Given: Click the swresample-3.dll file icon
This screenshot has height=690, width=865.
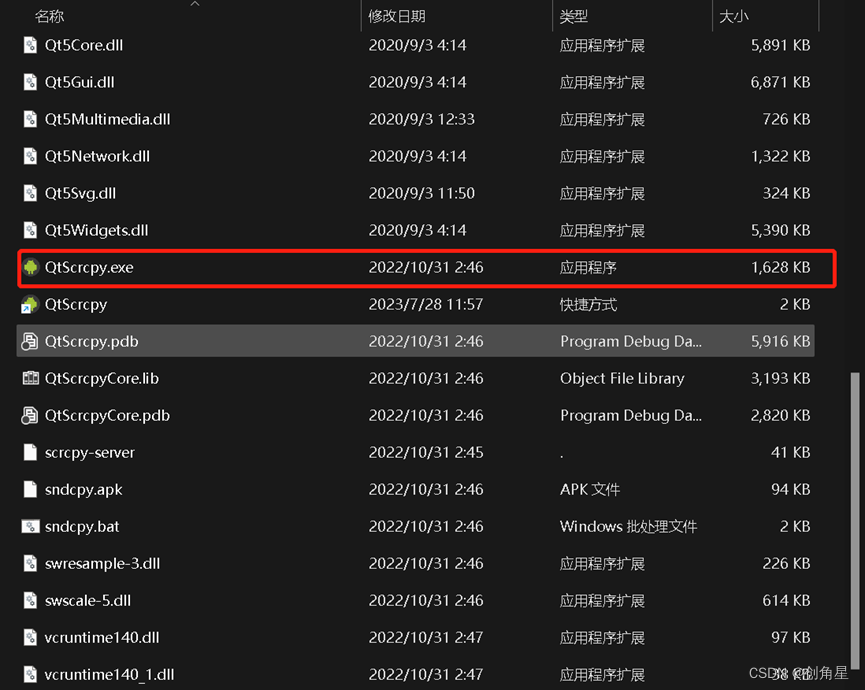Looking at the screenshot, I should point(30,564).
